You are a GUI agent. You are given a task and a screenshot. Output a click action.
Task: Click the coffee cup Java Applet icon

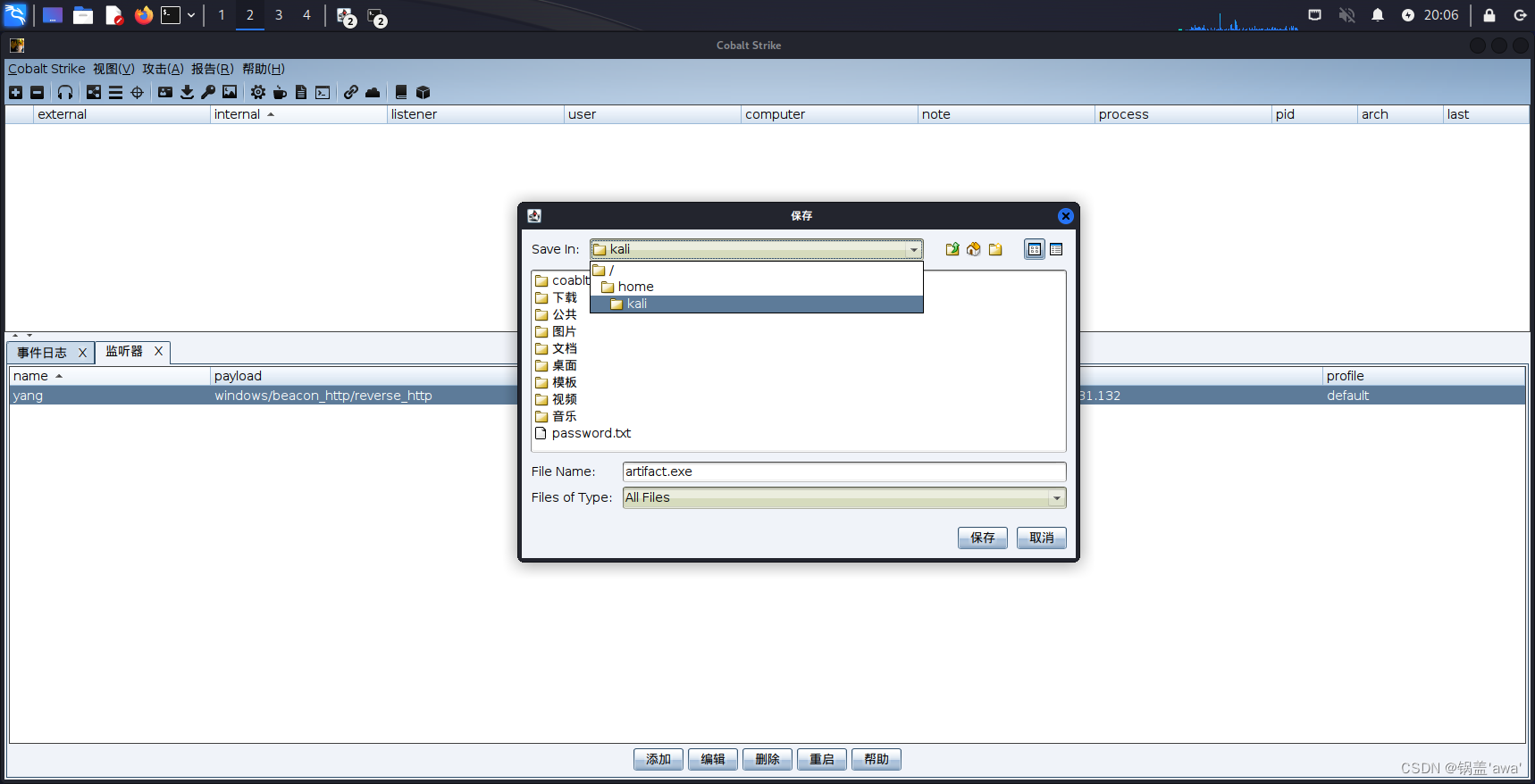coord(280,92)
